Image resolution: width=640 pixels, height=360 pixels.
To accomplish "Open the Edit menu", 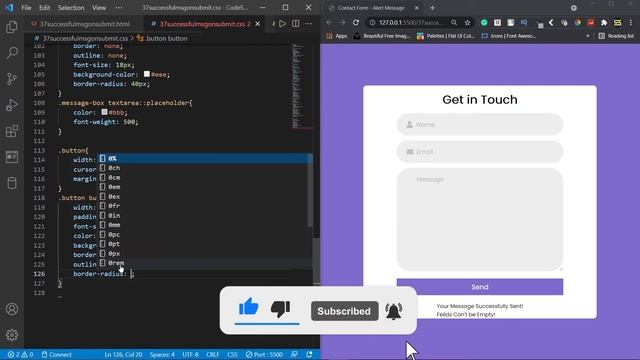I will 44,8.
